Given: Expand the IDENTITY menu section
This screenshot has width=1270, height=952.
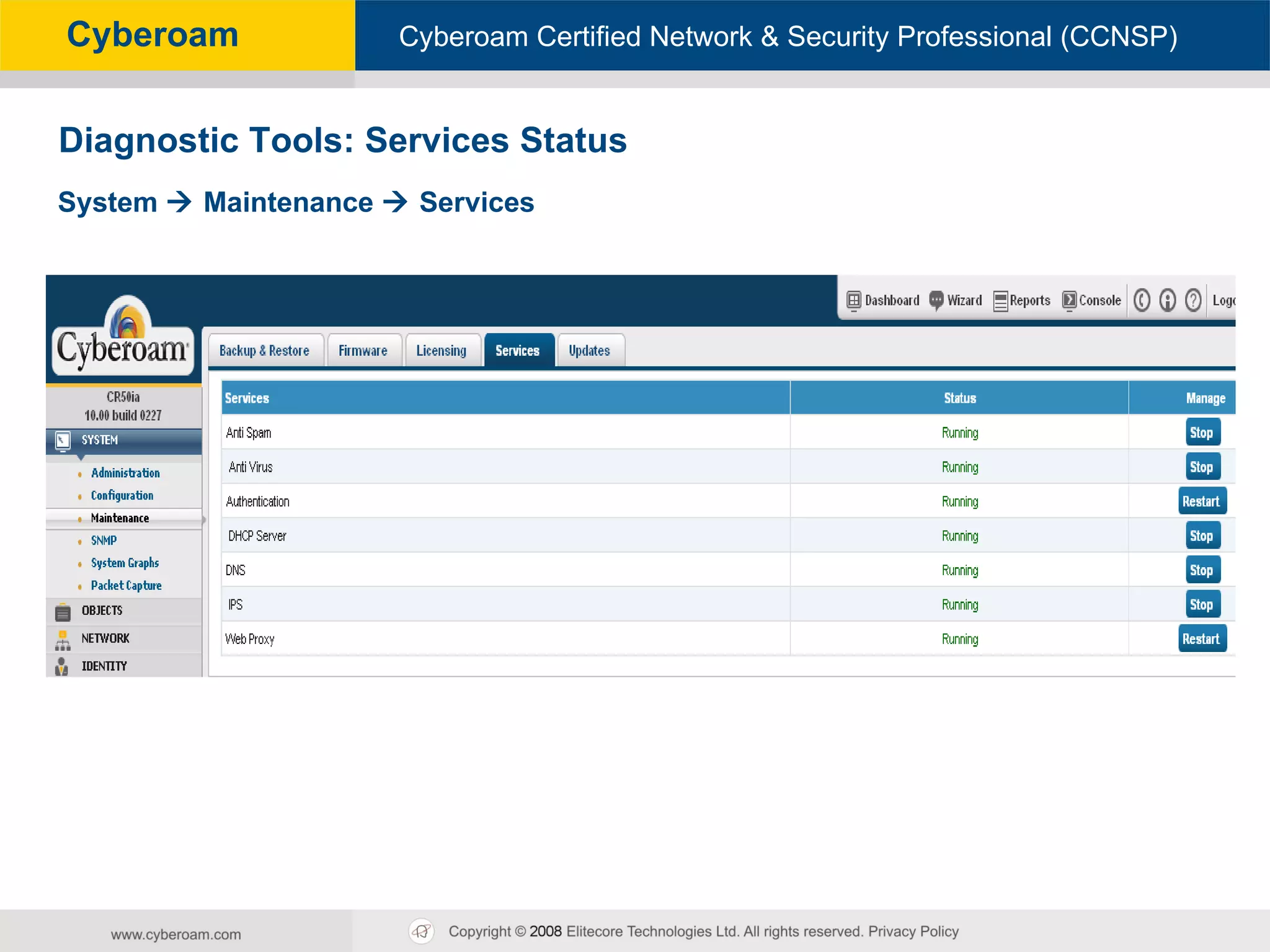Looking at the screenshot, I should pos(124,666).
